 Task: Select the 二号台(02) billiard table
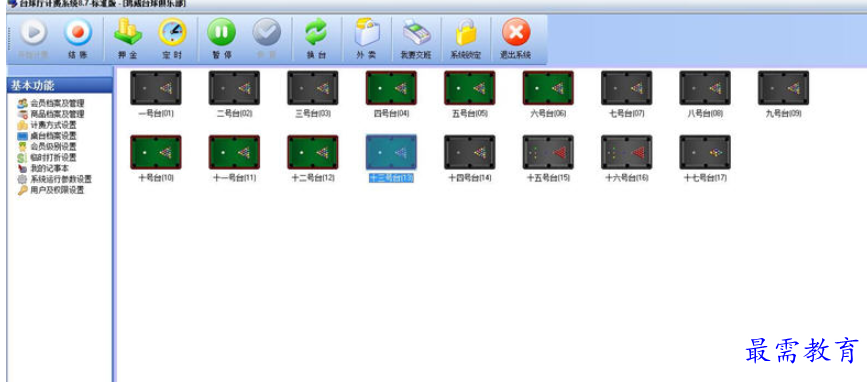click(x=234, y=88)
